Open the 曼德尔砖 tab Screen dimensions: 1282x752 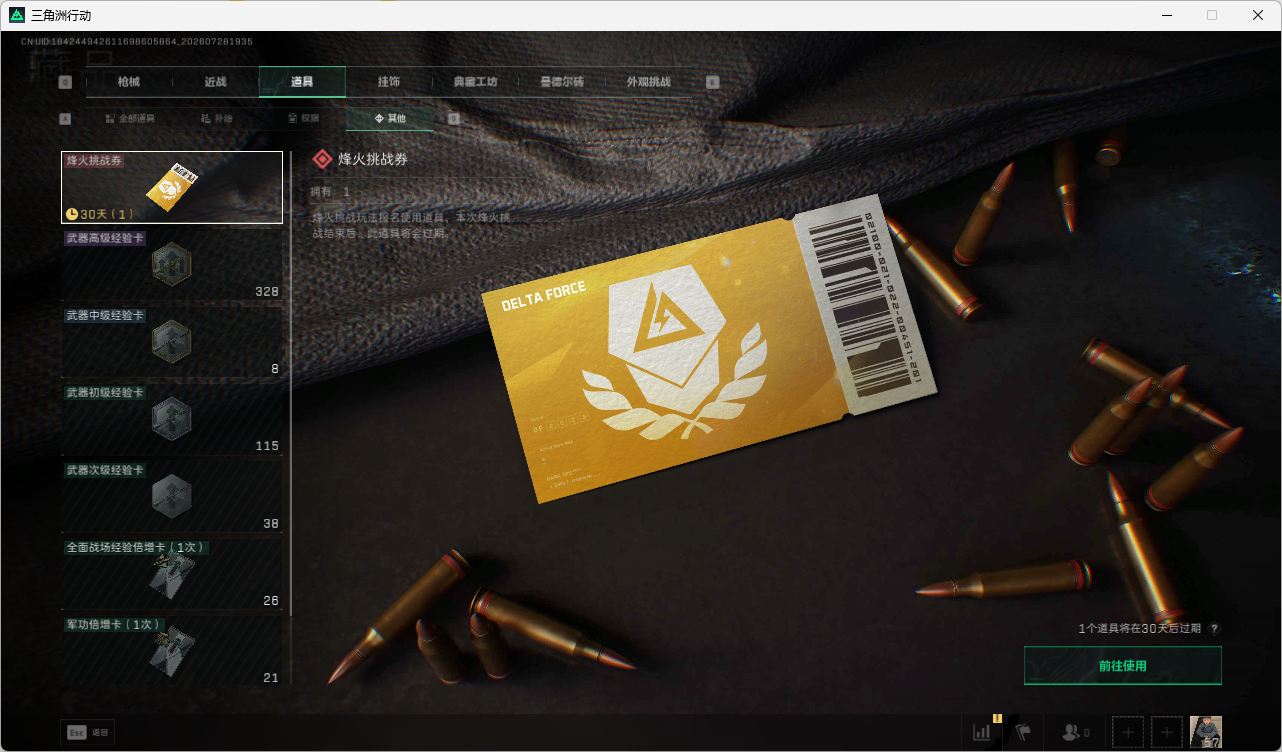[x=561, y=82]
